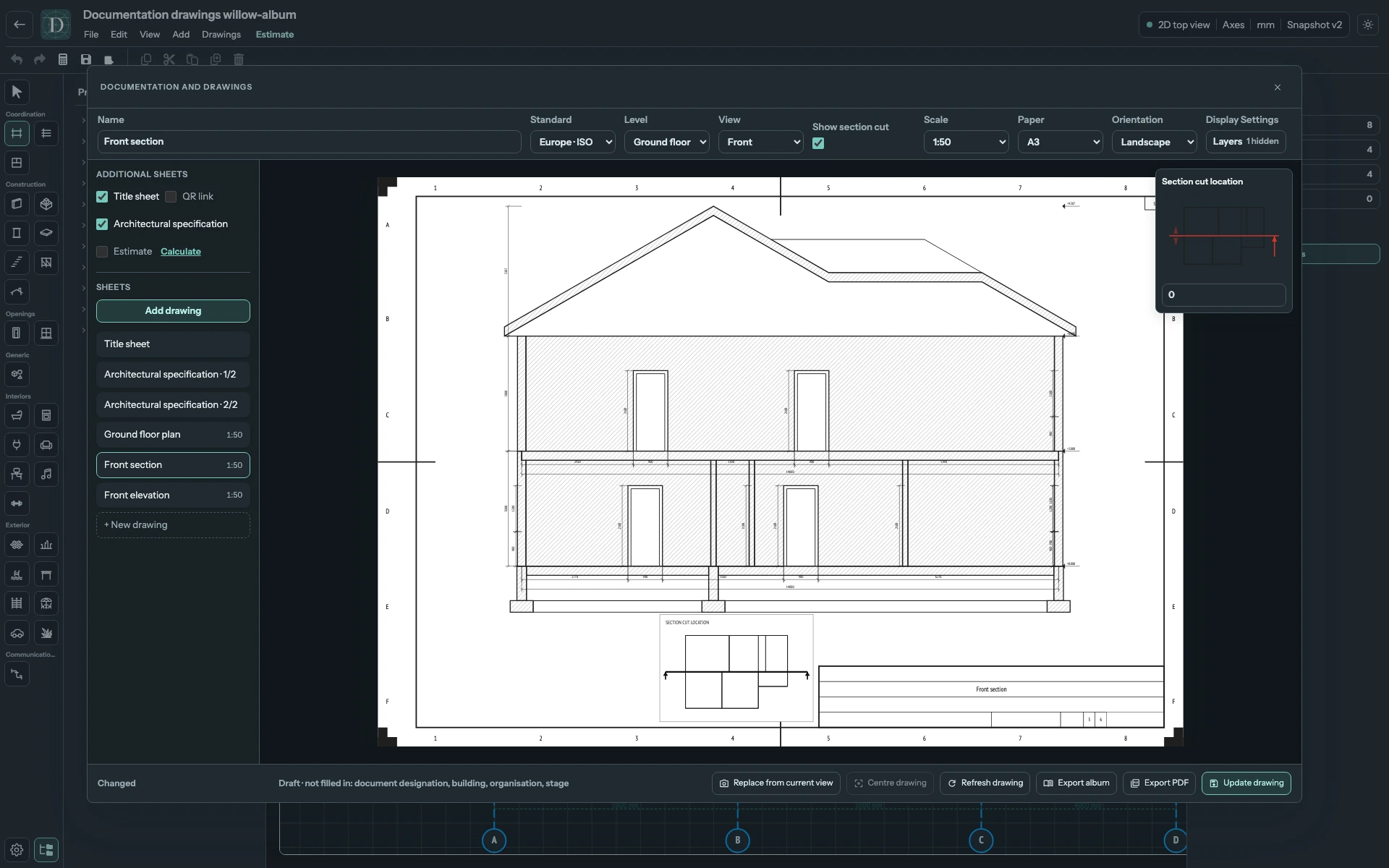Click the back arrow icon
Image resolution: width=1389 pixels, height=868 pixels.
click(x=20, y=25)
